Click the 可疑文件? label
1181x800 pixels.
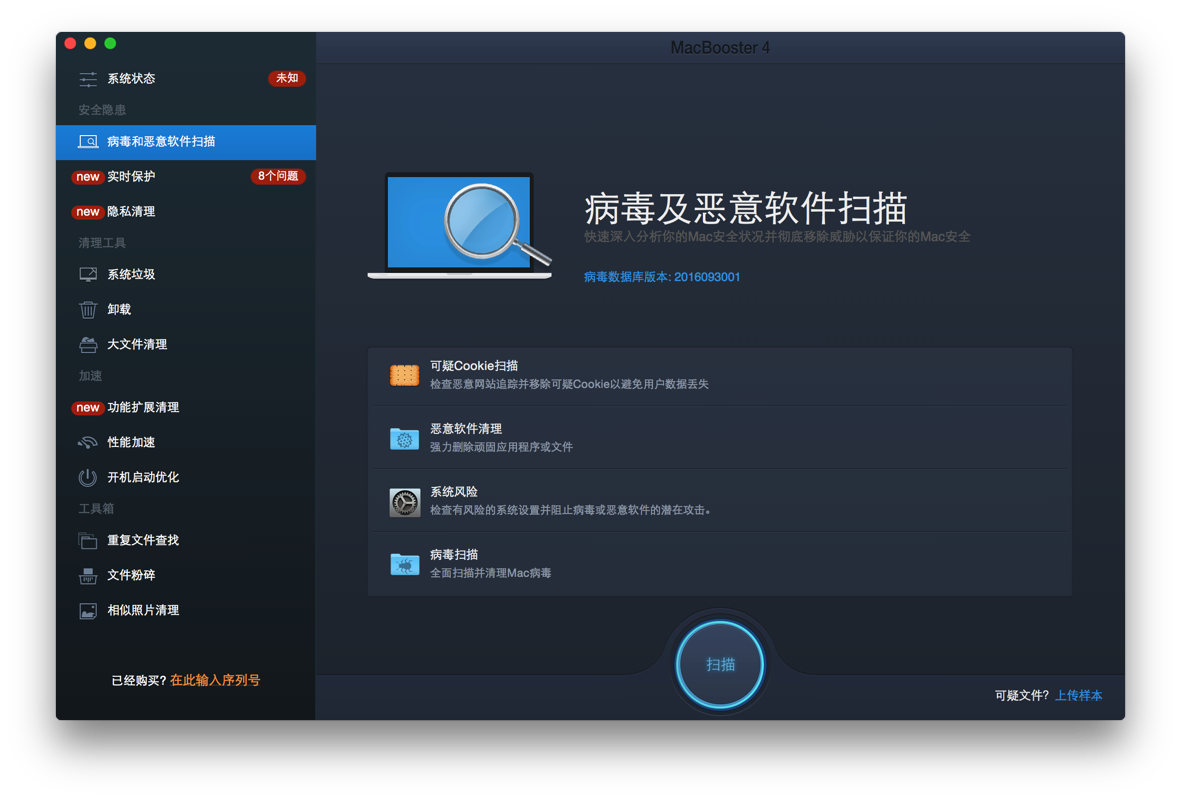coord(1022,695)
